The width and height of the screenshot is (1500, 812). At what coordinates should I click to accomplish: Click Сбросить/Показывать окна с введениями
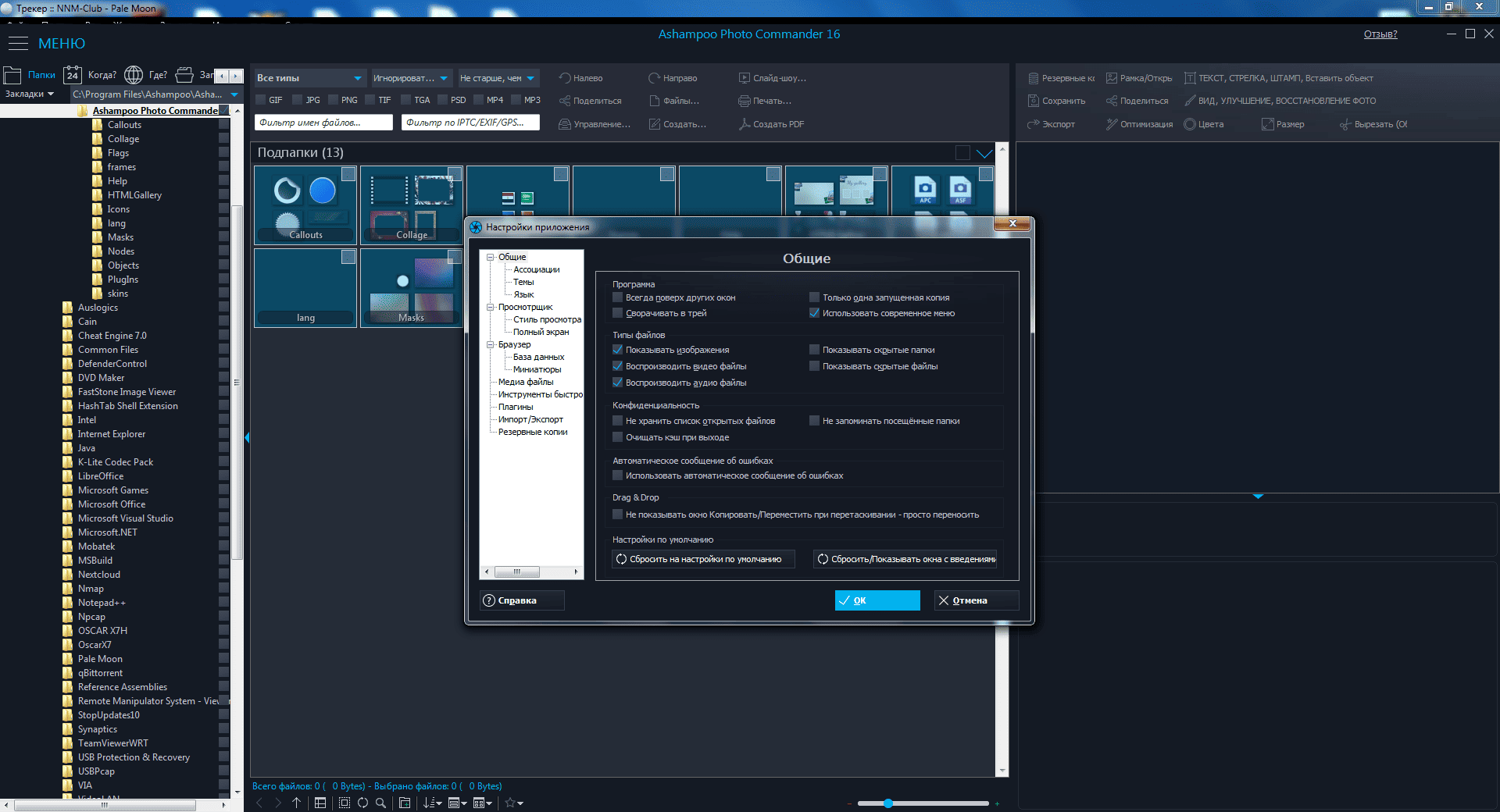[905, 559]
